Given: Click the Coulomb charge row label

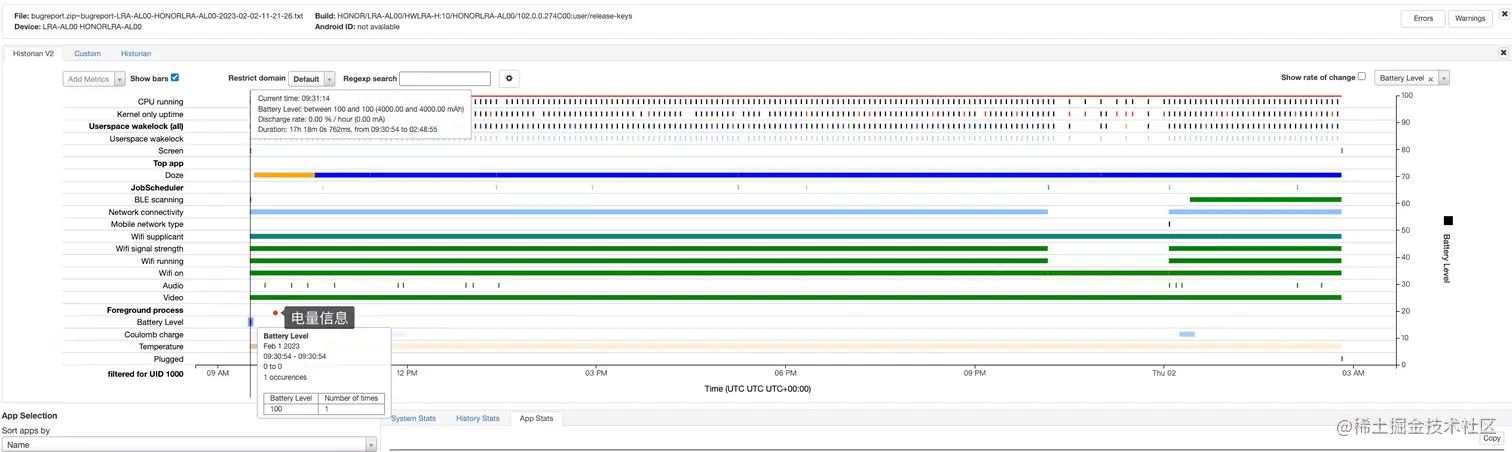Looking at the screenshot, I should [153, 335].
